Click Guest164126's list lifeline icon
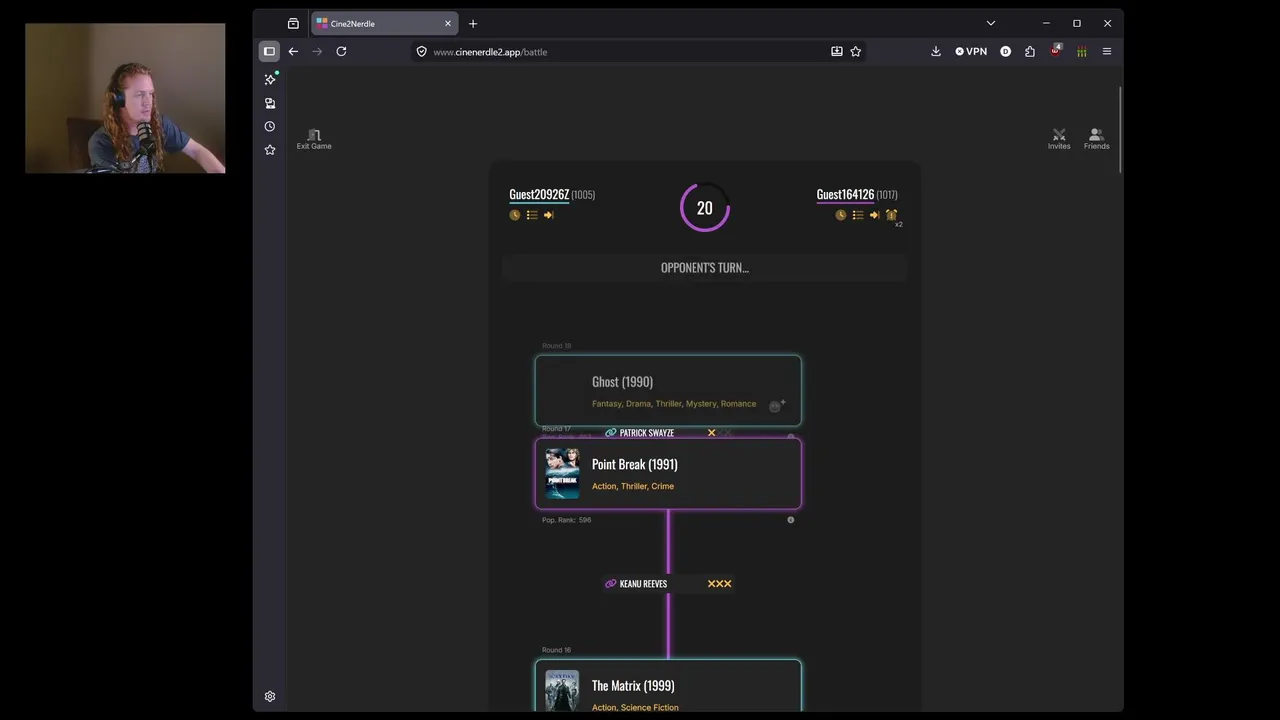 [x=858, y=215]
